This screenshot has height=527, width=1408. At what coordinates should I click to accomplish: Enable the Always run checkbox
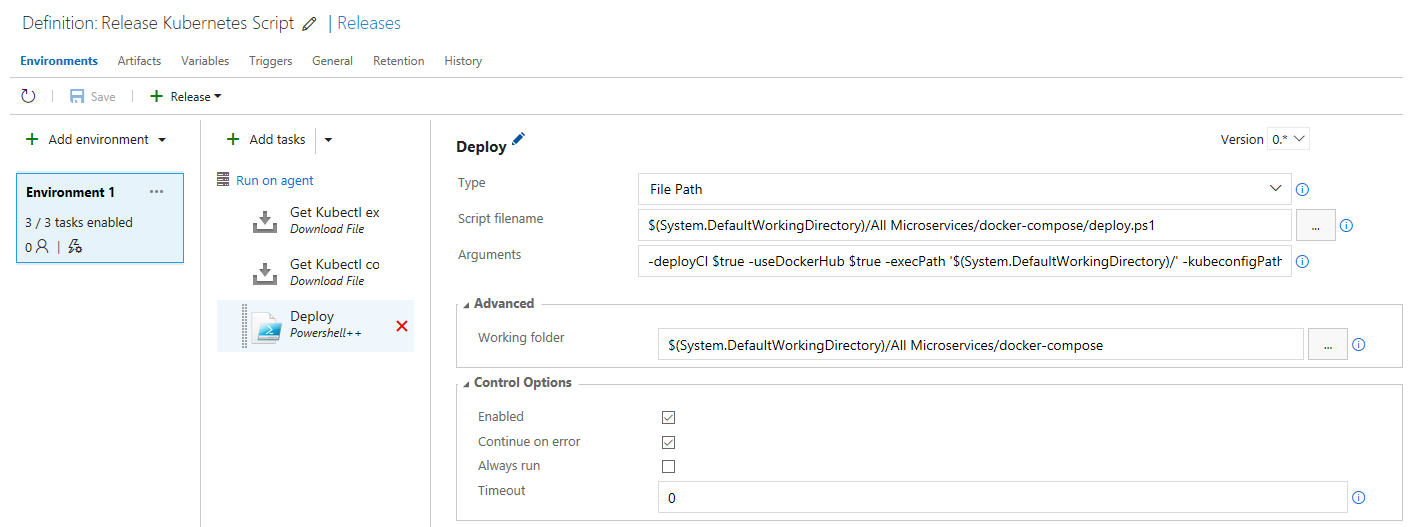click(669, 466)
